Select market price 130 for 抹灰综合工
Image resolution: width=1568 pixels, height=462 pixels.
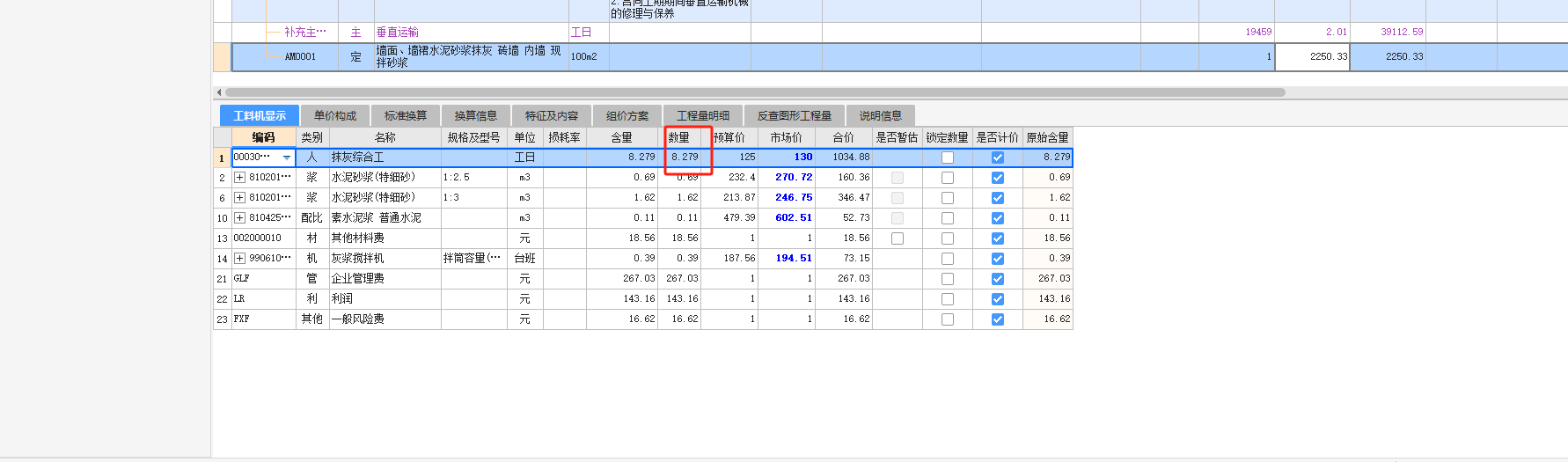point(787,158)
